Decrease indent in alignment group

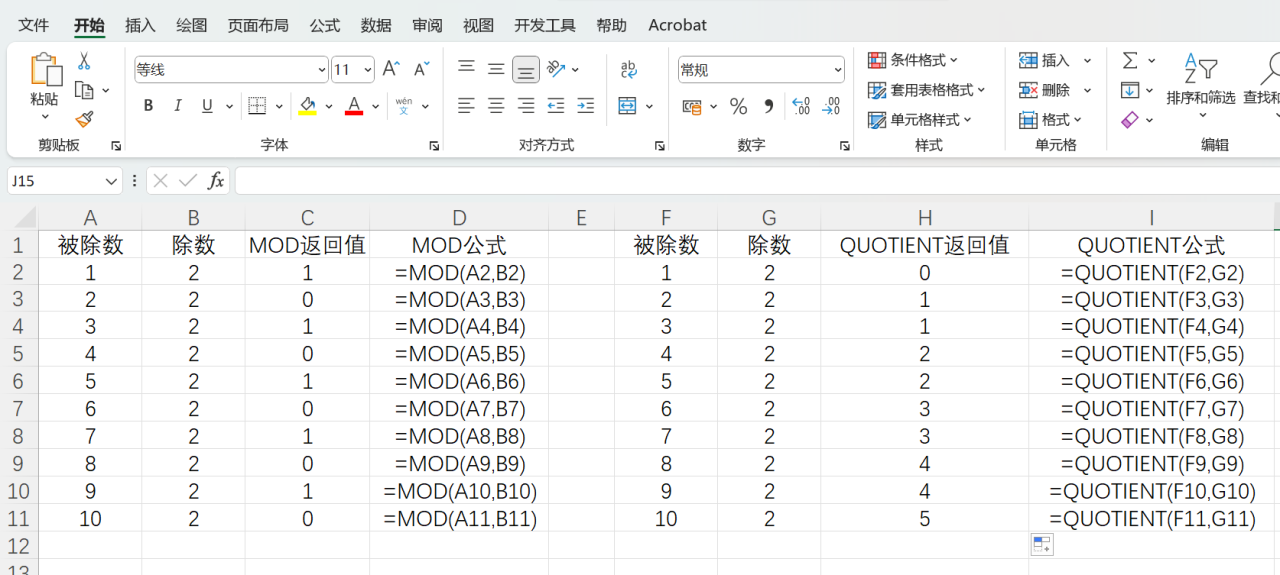pyautogui.click(x=556, y=105)
